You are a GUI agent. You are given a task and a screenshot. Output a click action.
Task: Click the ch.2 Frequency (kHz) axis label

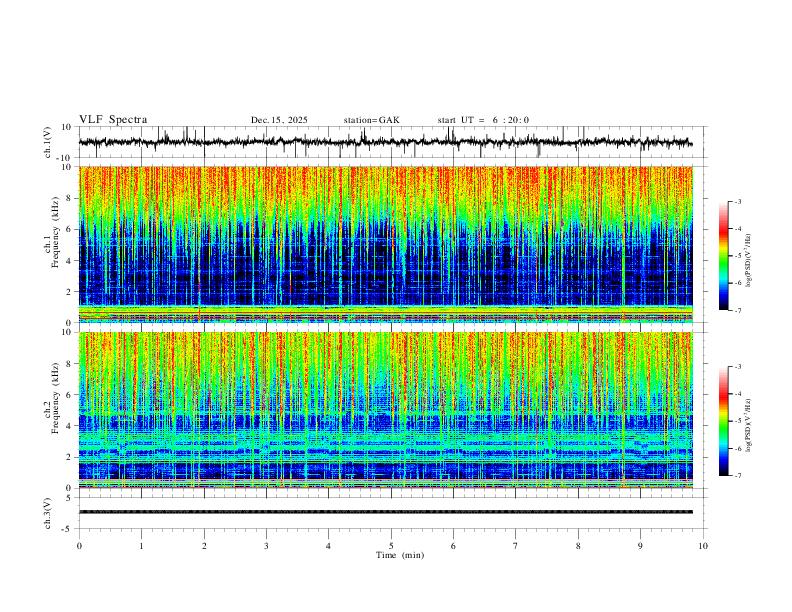click(53, 398)
